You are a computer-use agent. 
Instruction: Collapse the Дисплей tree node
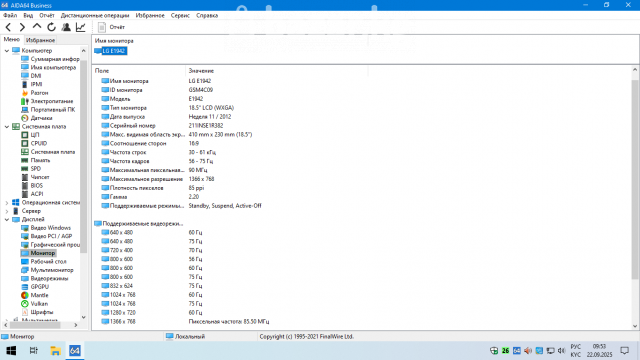point(7,220)
